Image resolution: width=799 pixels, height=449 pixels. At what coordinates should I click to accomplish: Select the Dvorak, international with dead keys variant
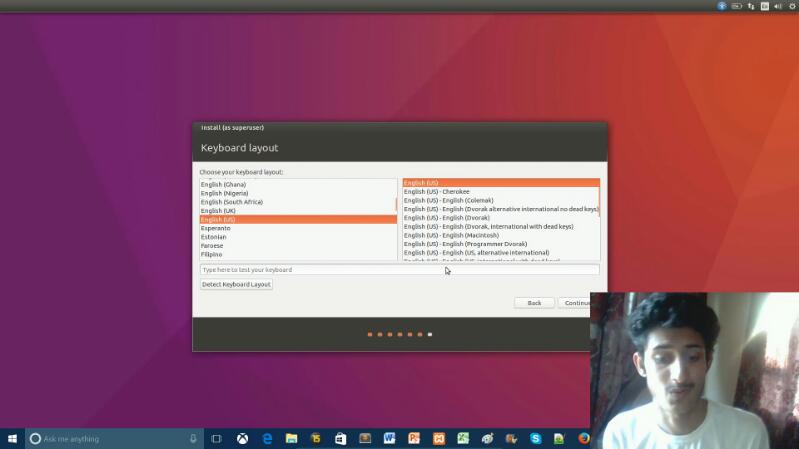[x=501, y=226]
